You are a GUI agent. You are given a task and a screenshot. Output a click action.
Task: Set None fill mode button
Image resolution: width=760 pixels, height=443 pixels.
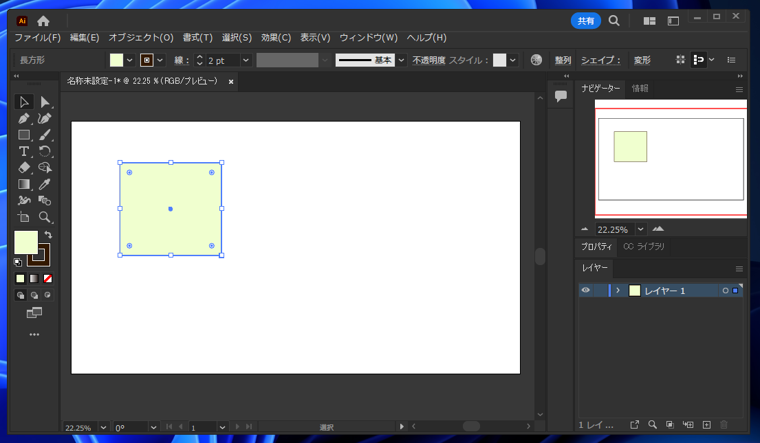[48, 279]
